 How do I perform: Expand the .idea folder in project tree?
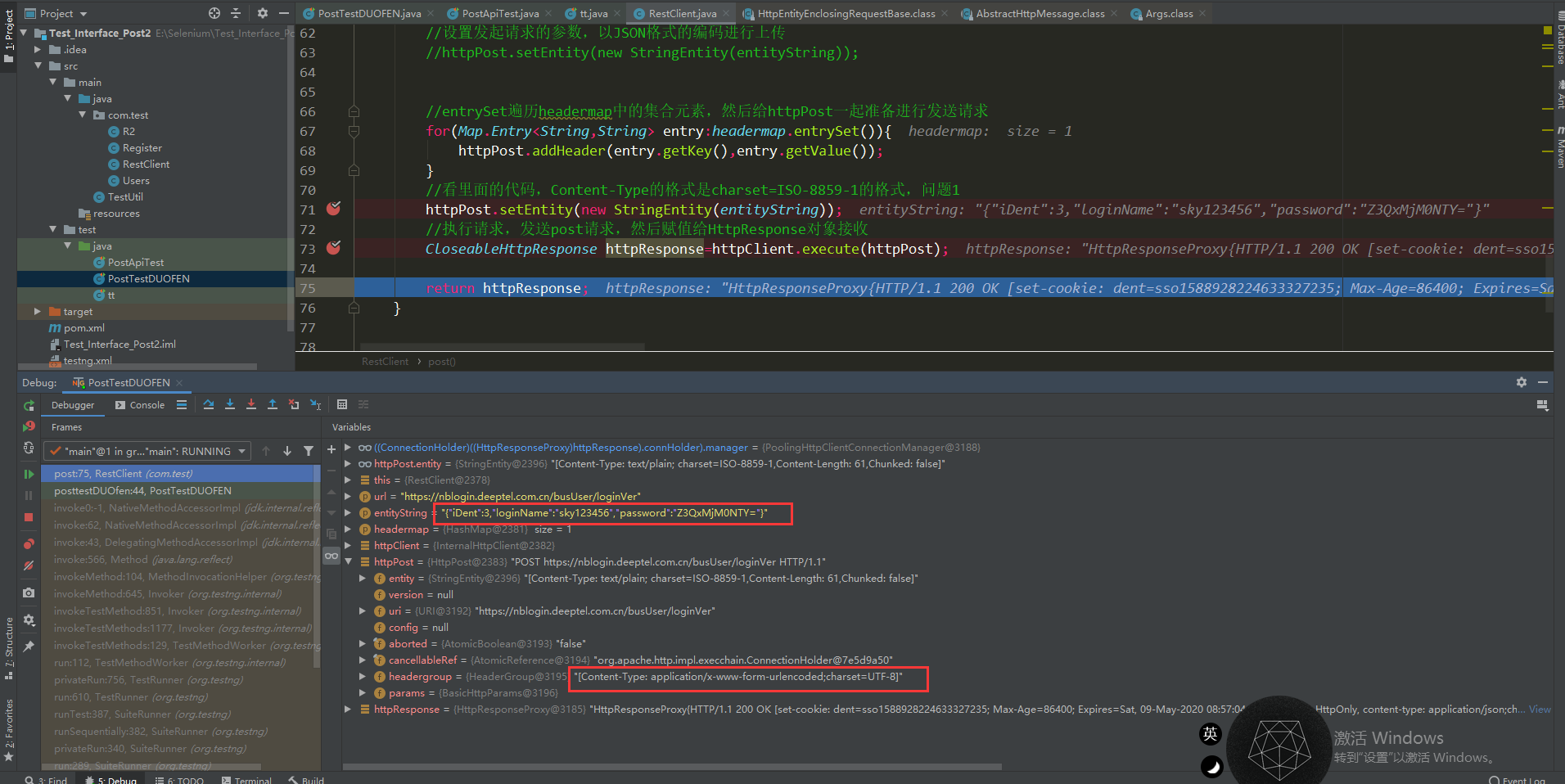click(x=38, y=50)
